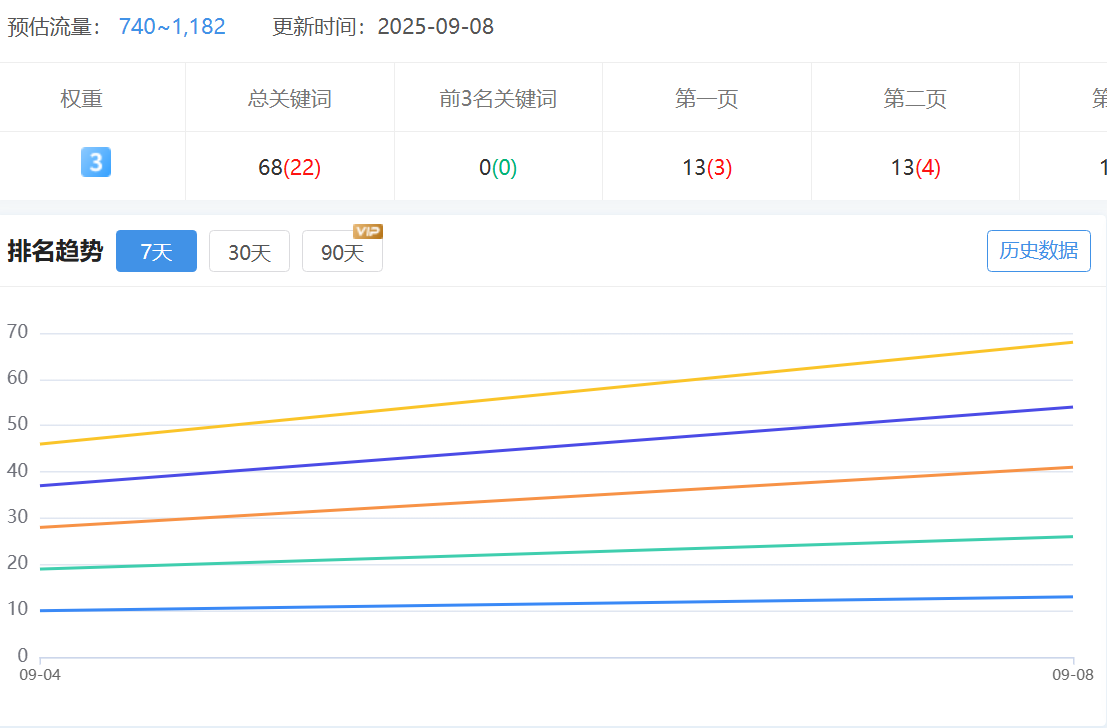The image size is (1107, 728).
Task: Click the 前3名关键词 column header
Action: click(x=498, y=99)
